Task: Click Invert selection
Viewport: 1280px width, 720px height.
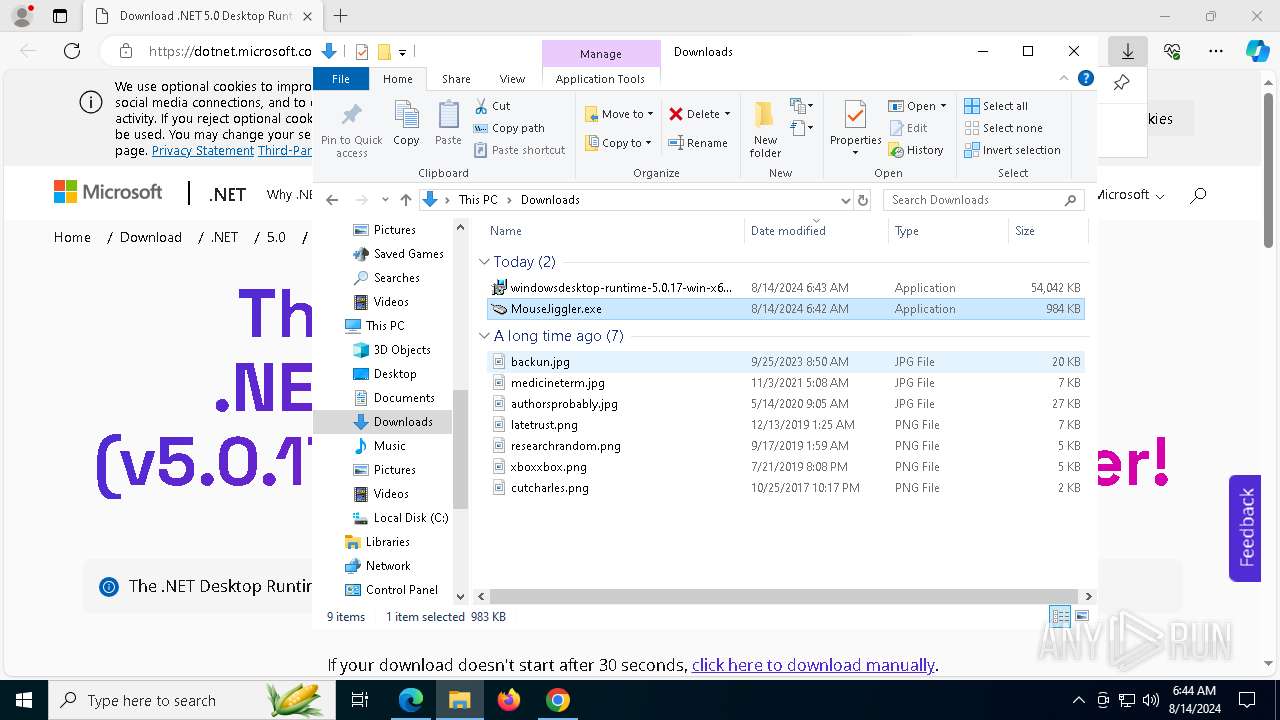Action: pos(1012,150)
